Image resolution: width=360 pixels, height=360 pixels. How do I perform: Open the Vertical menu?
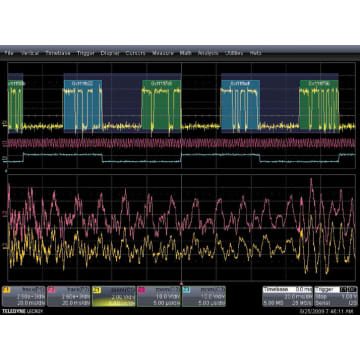[30, 53]
